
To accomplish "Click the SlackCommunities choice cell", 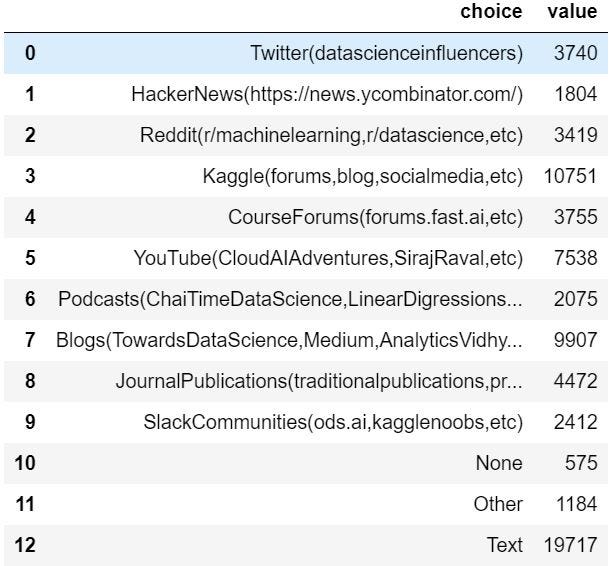I will coord(333,422).
